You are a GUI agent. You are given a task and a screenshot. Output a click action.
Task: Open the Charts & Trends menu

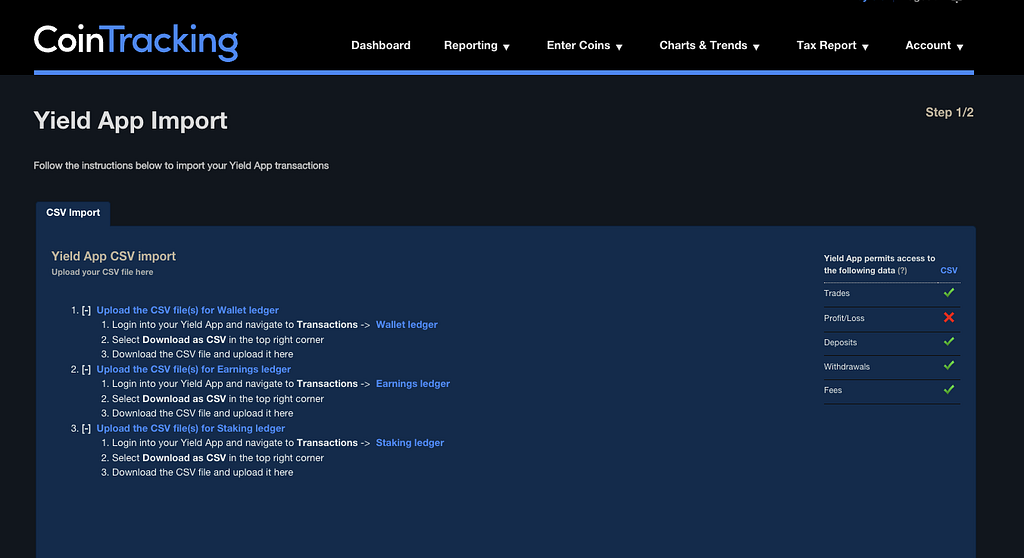[709, 45]
